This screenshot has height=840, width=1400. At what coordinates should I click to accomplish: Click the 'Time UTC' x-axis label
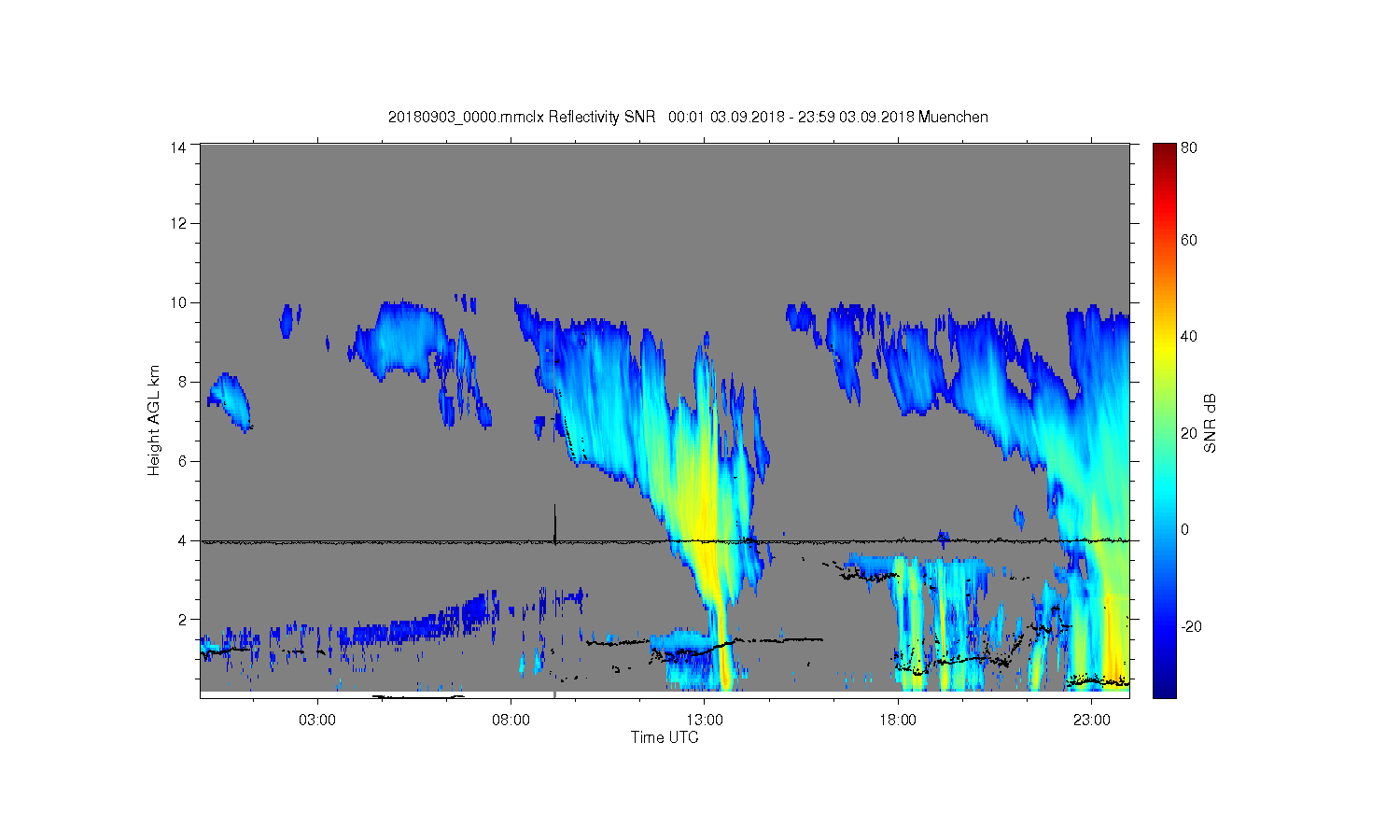click(665, 737)
